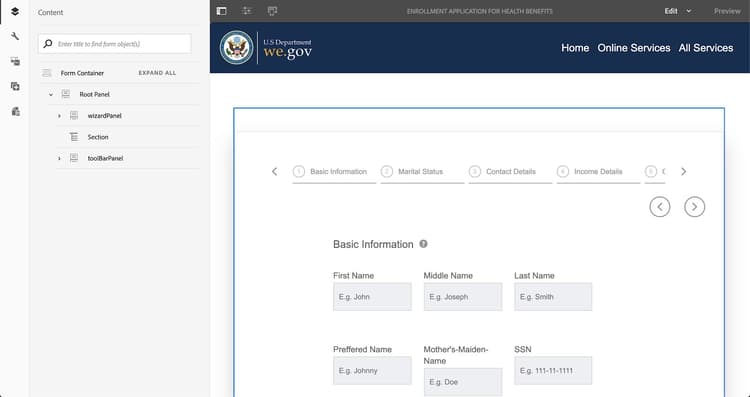Open the Properties wrench icon in sidebar
The width and height of the screenshot is (750, 397).
(15, 36)
